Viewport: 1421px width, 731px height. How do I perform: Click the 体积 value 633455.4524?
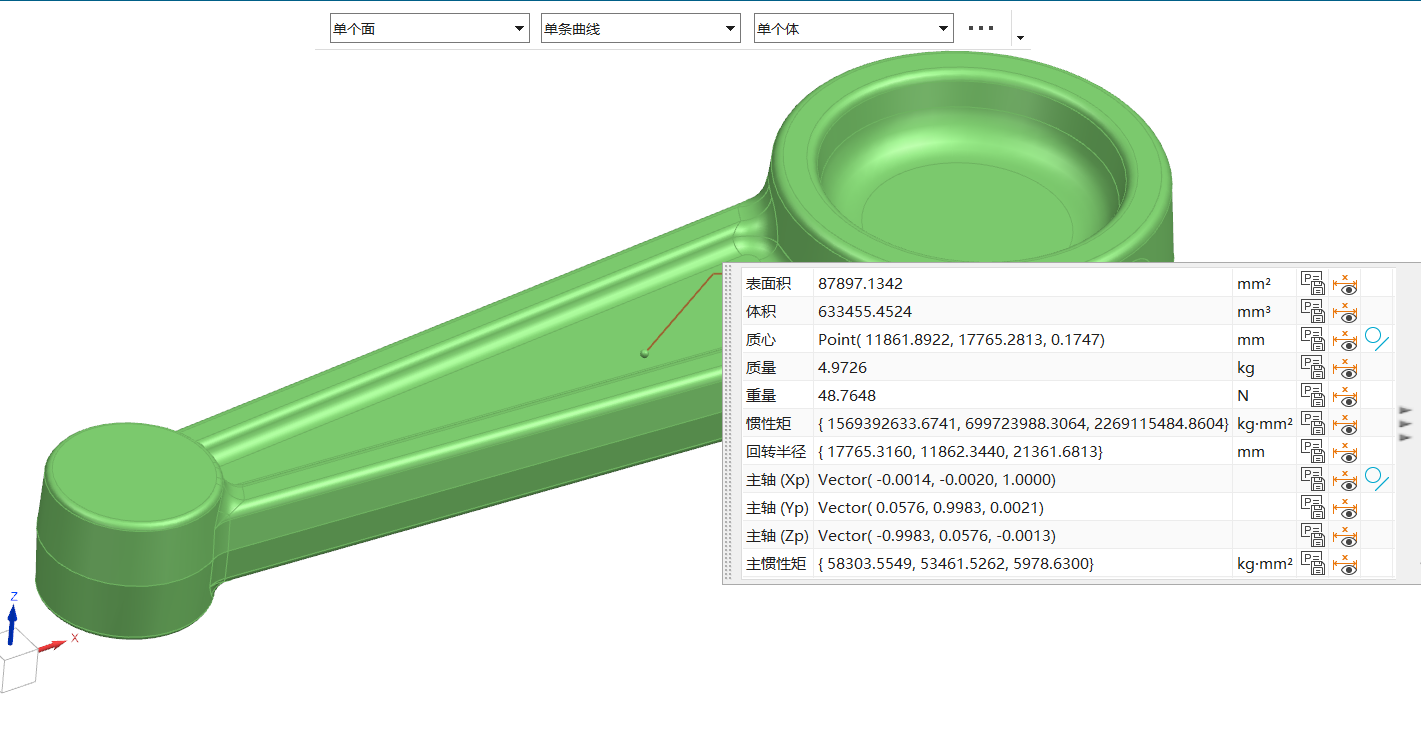[x=865, y=312]
